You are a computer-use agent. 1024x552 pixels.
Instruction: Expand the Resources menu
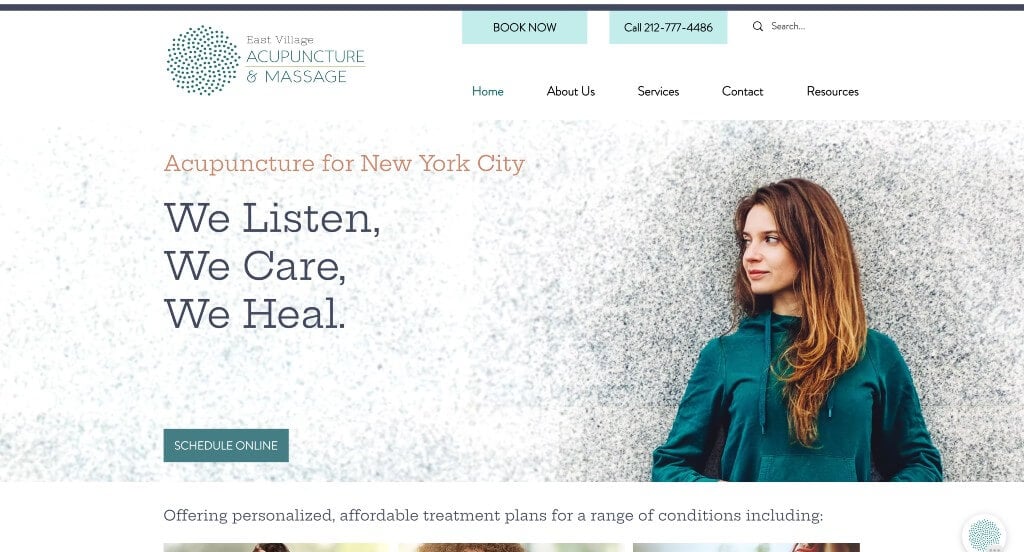pyautogui.click(x=833, y=91)
